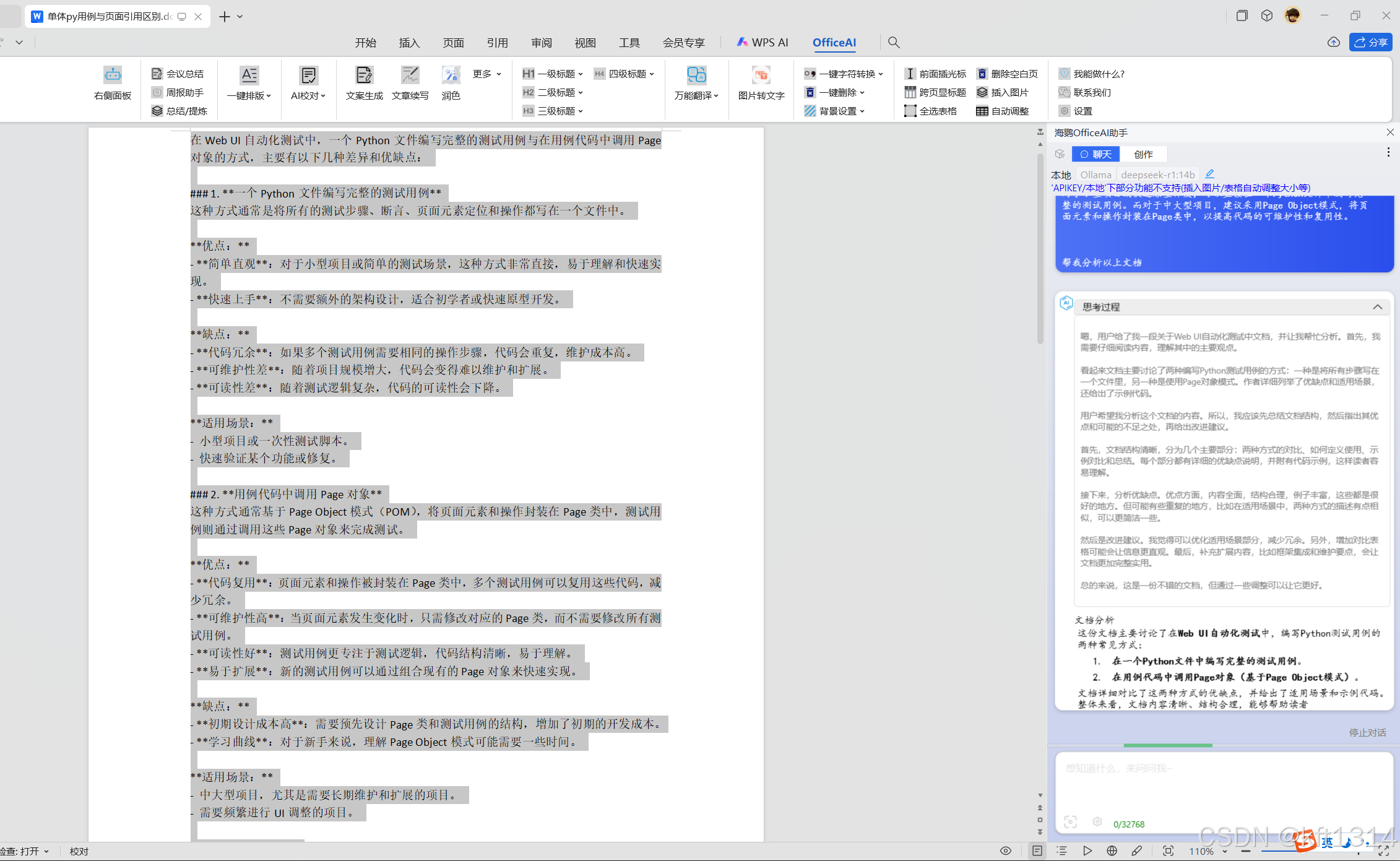Switch assistant to 聊天 chat mode
This screenshot has width=1400, height=861.
(1095, 154)
